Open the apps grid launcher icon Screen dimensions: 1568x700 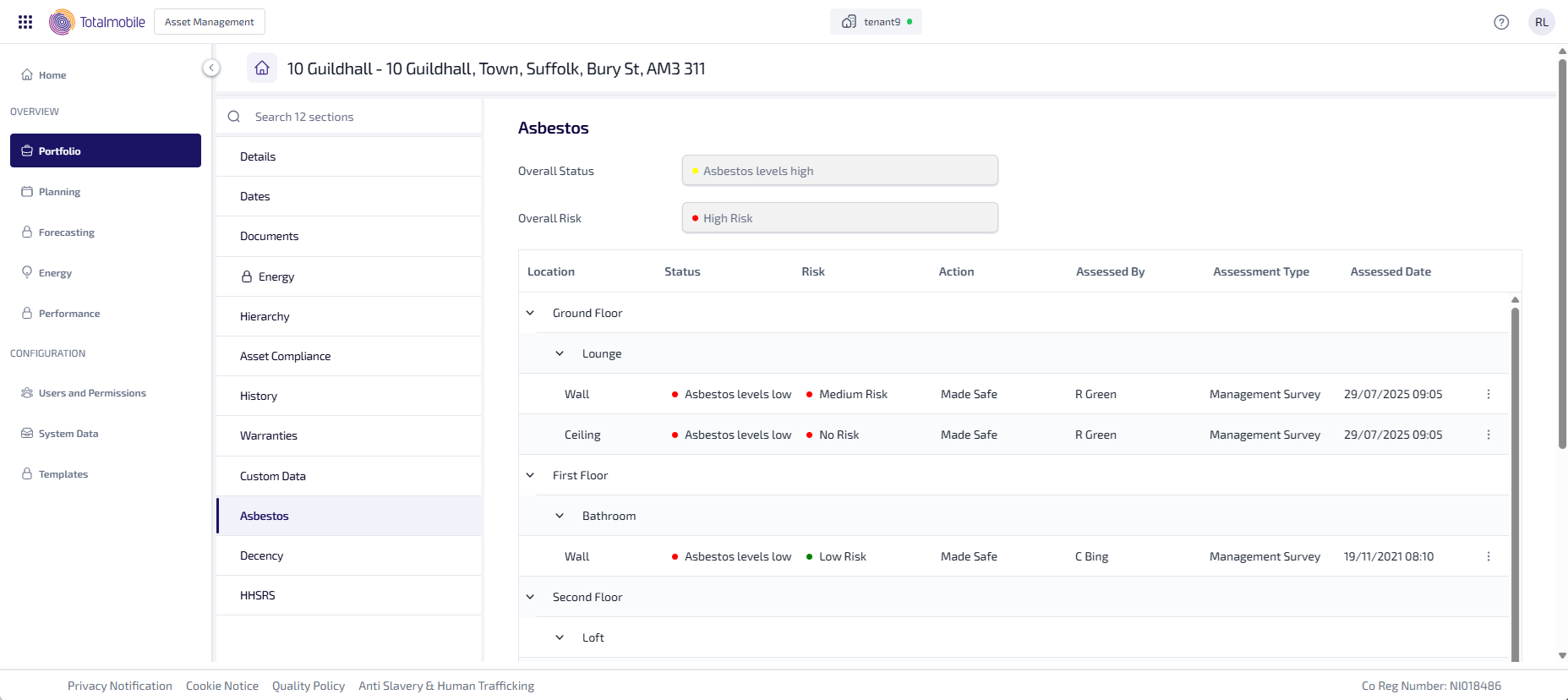tap(25, 22)
